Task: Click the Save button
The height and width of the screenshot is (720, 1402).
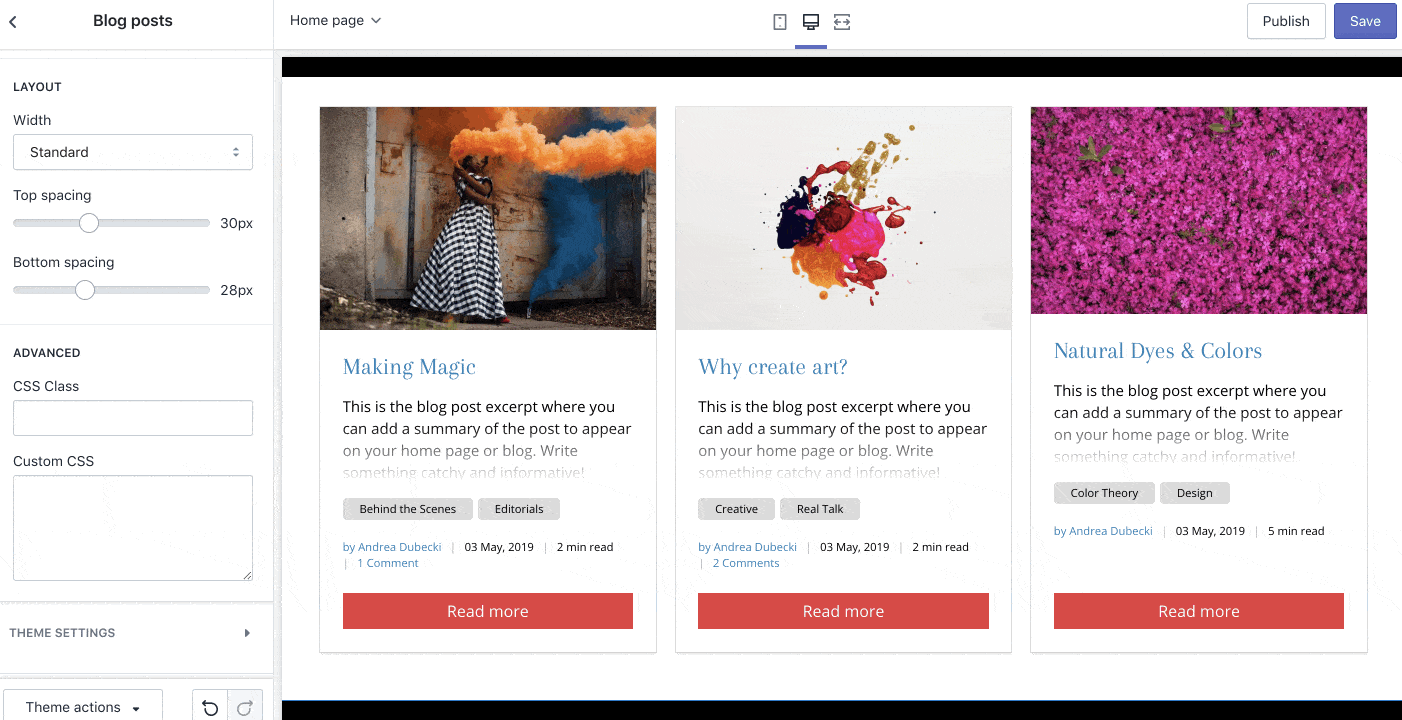Action: pos(1365,21)
